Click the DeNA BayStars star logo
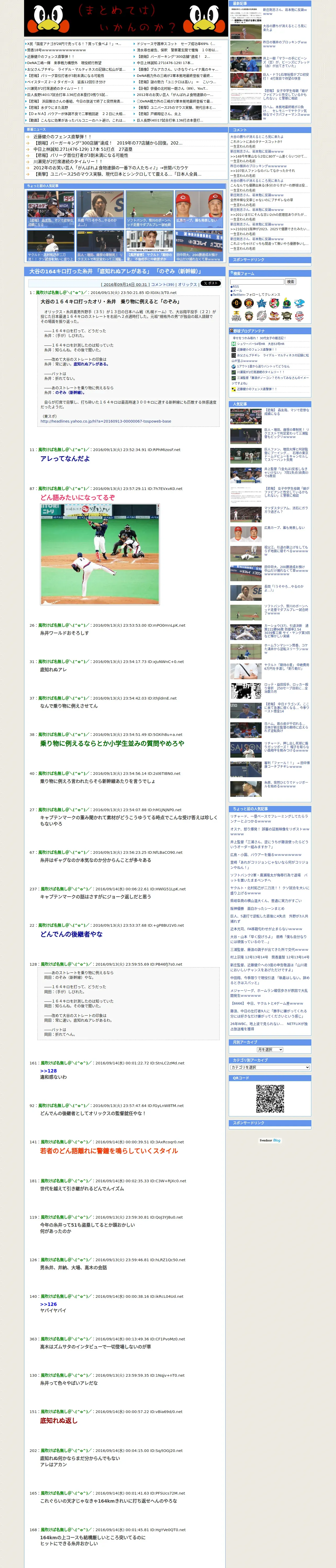 coord(262,303)
